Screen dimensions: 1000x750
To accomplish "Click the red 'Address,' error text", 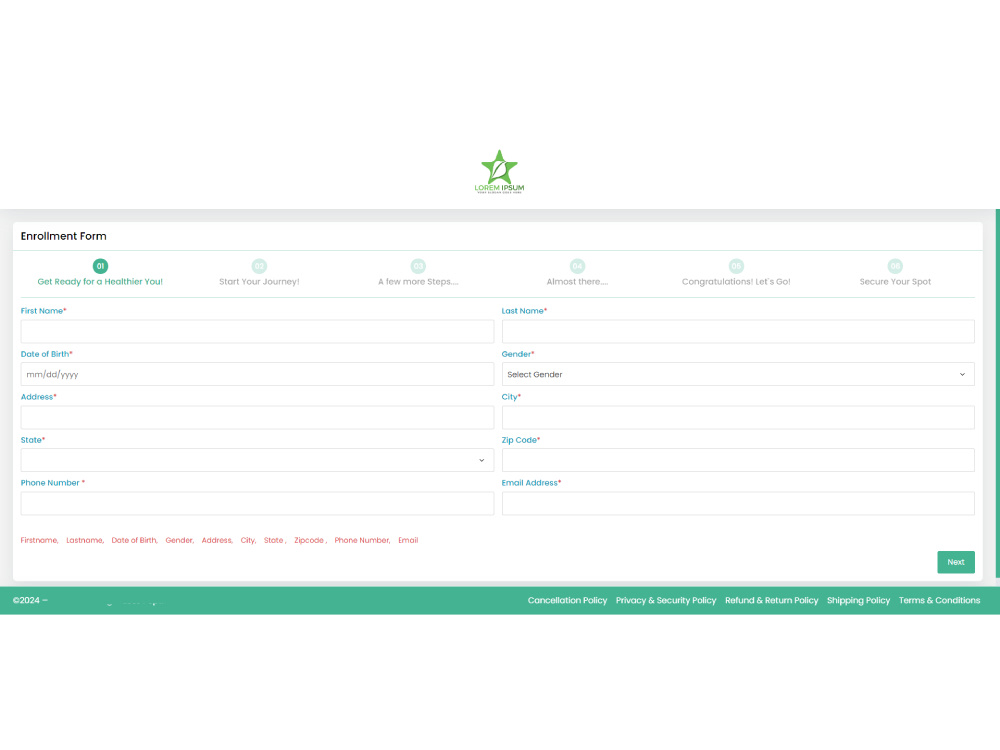I will tap(217, 540).
